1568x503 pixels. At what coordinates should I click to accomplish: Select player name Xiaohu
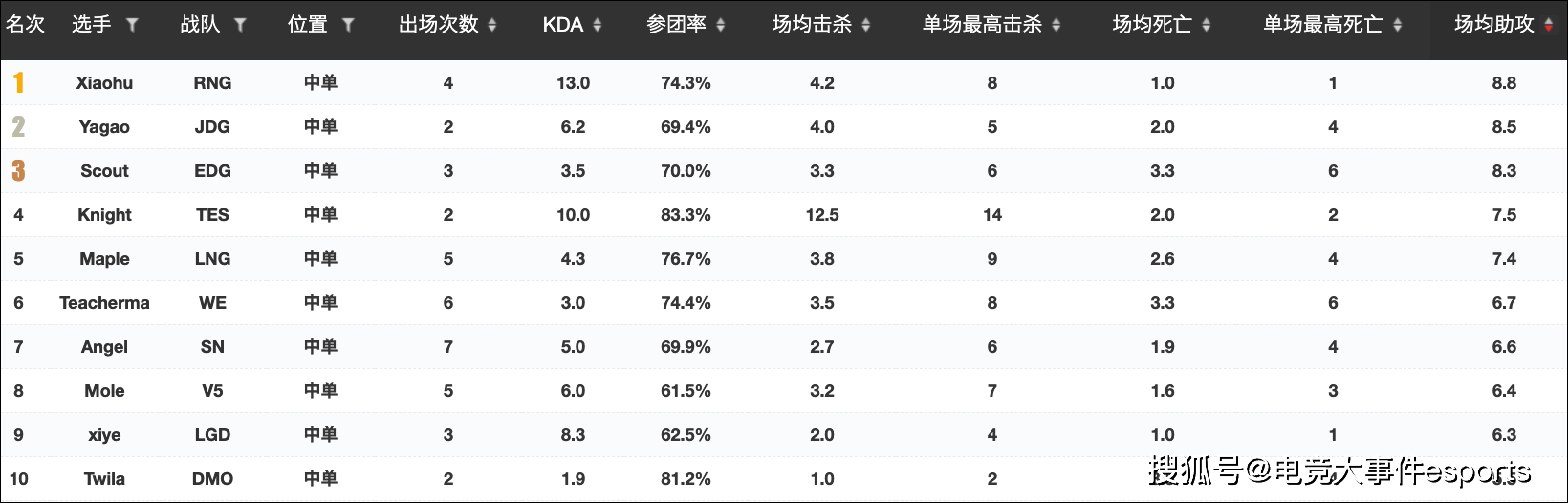104,83
